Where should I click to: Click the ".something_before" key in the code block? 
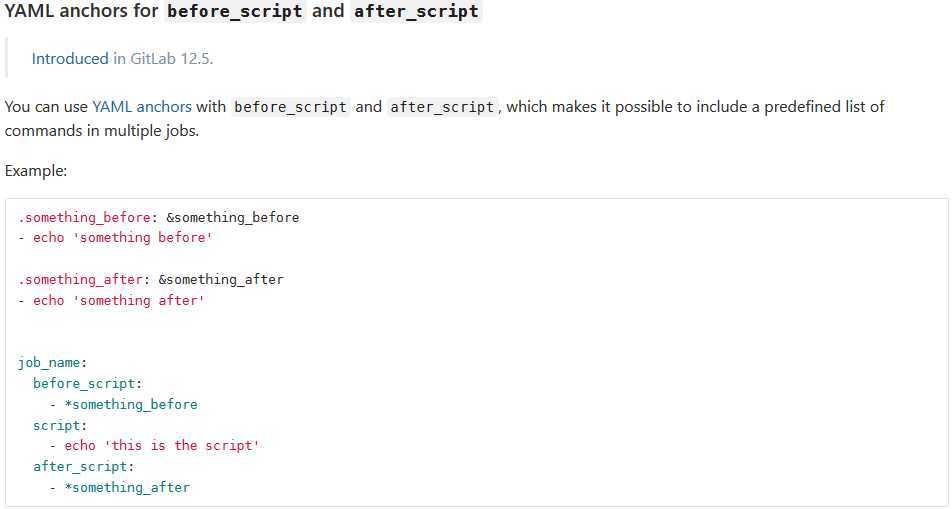click(83, 217)
